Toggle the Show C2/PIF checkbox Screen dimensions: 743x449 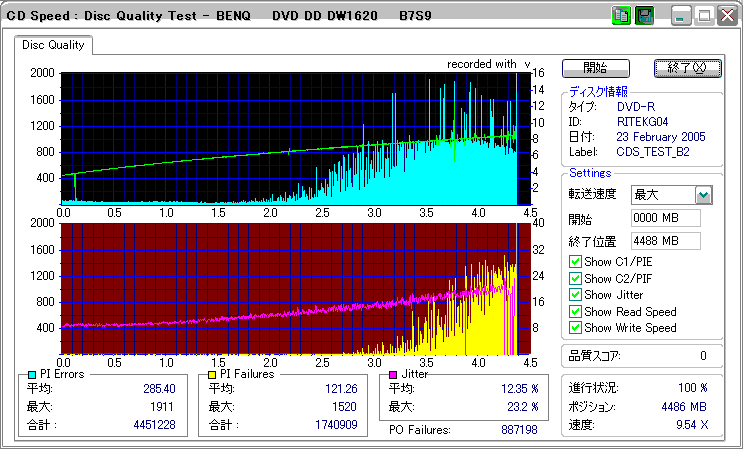coord(575,278)
